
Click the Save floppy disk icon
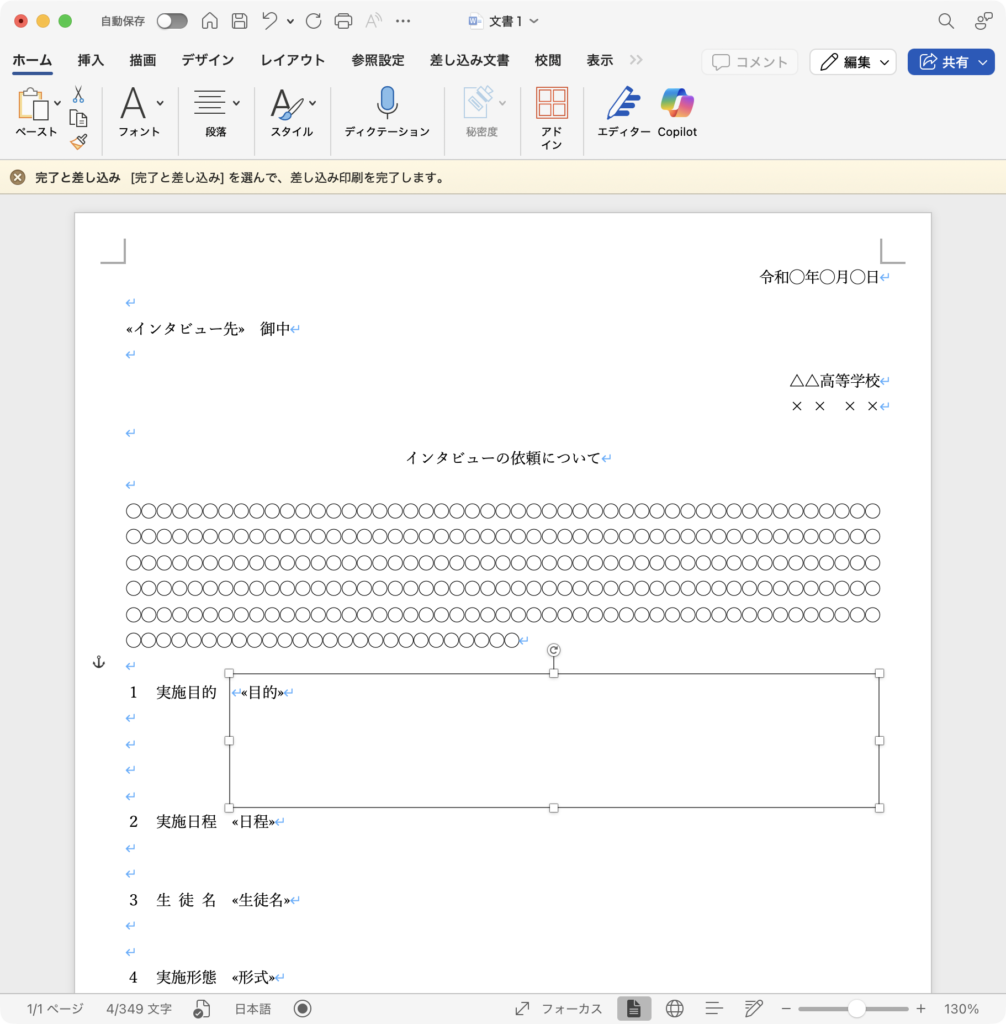pyautogui.click(x=239, y=21)
